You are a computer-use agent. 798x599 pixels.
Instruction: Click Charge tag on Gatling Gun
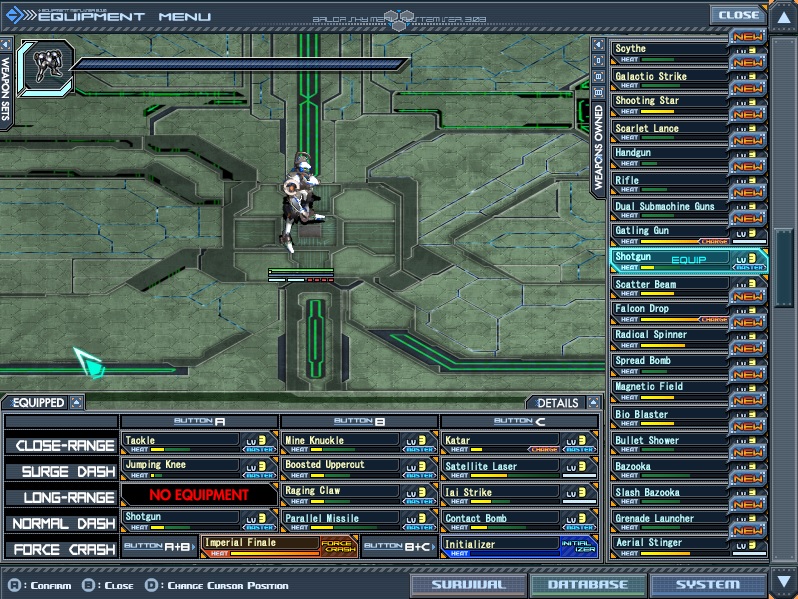(714, 241)
